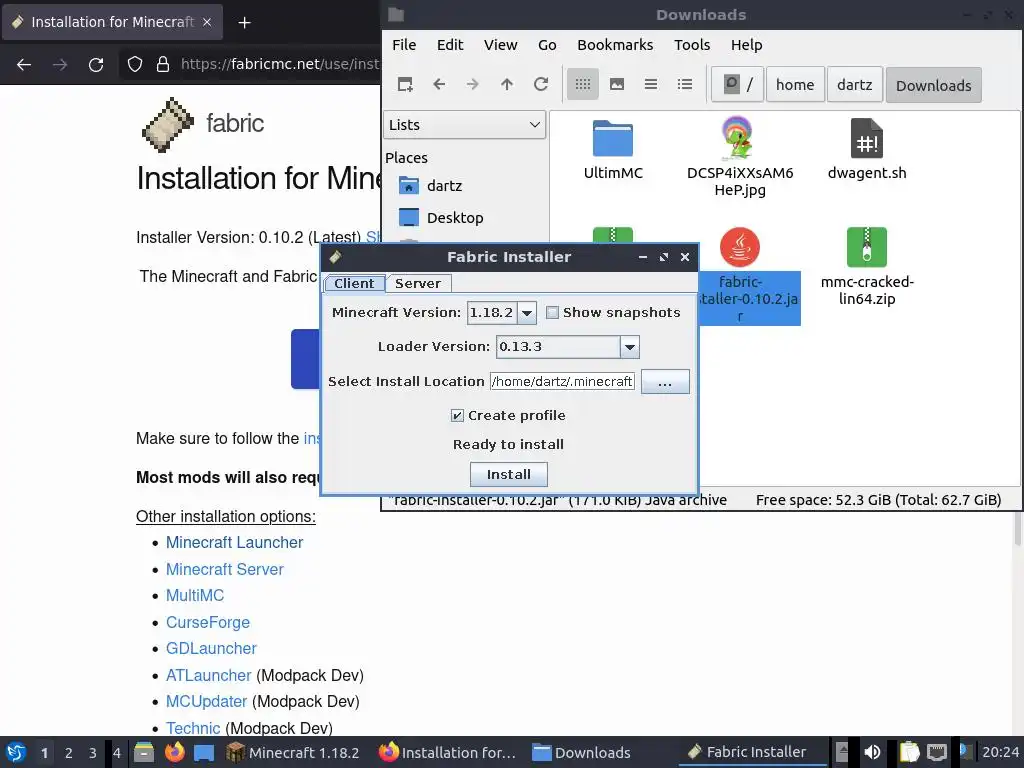Click the Firefox URL address bar
Screen dimensions: 1024x768
[x=280, y=64]
